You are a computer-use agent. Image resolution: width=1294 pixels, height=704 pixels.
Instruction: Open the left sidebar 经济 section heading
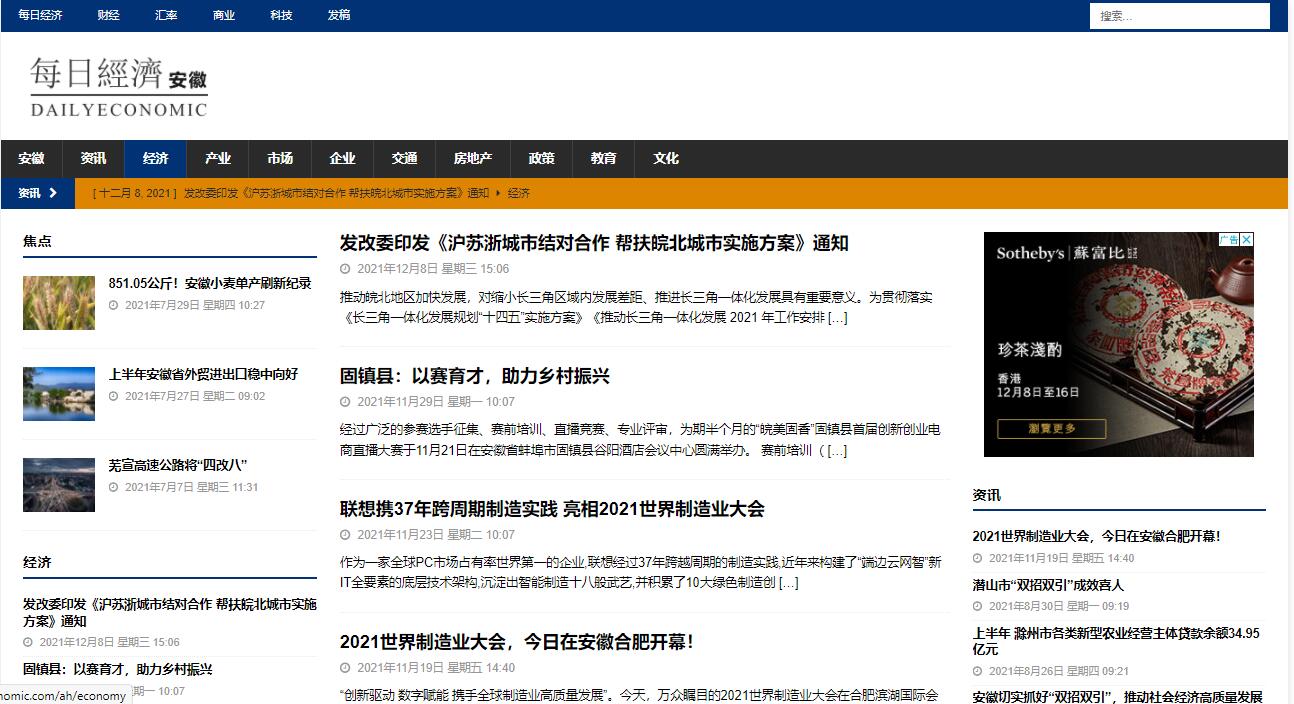[37, 562]
